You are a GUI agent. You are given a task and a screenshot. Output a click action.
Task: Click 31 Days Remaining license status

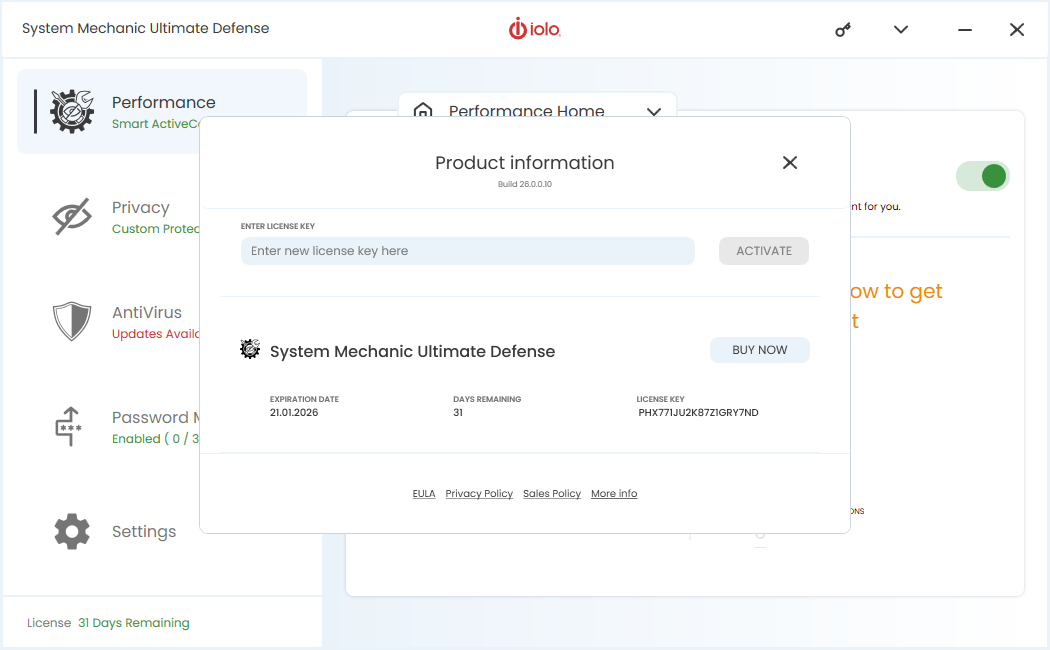point(134,623)
